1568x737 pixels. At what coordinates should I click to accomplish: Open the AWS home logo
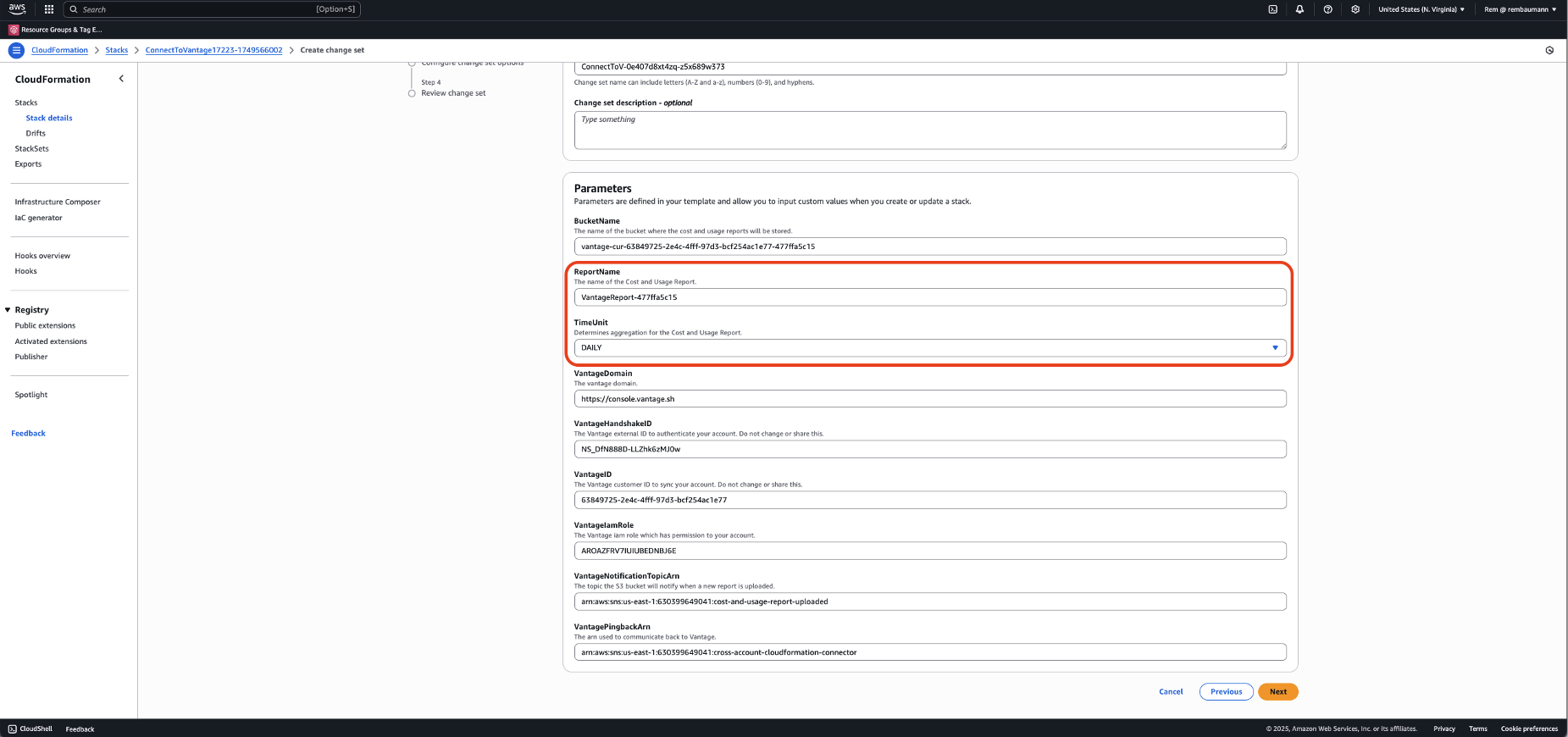pyautogui.click(x=17, y=9)
